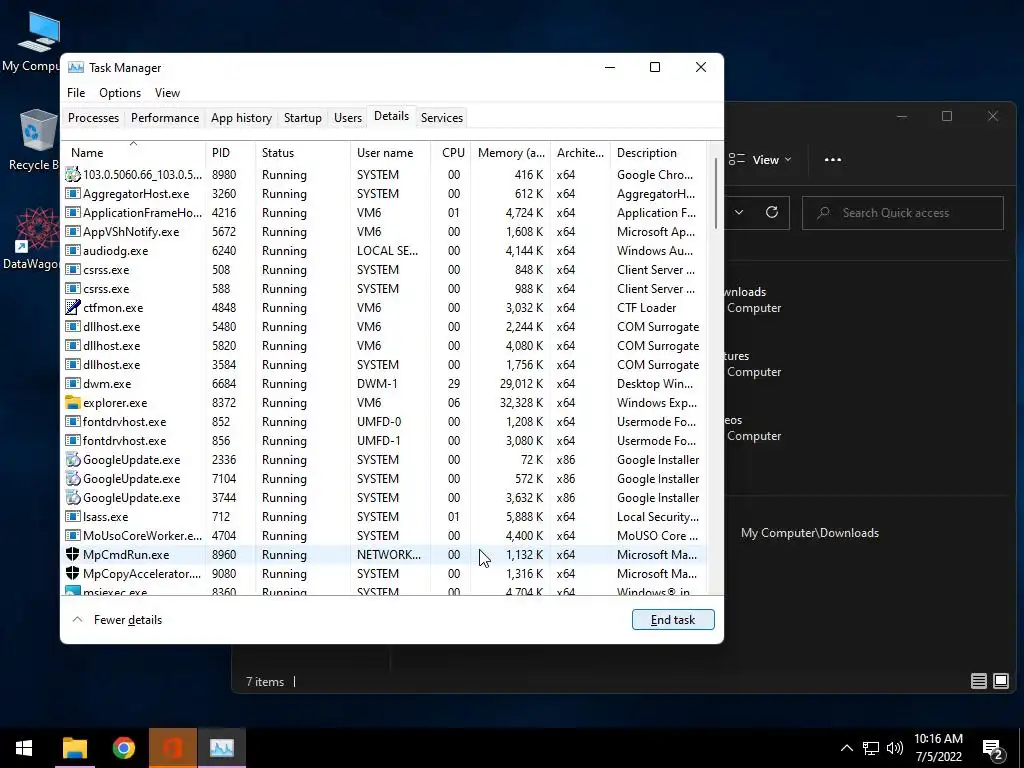Sort by the Name column header
The width and height of the screenshot is (1024, 768).
click(x=134, y=153)
